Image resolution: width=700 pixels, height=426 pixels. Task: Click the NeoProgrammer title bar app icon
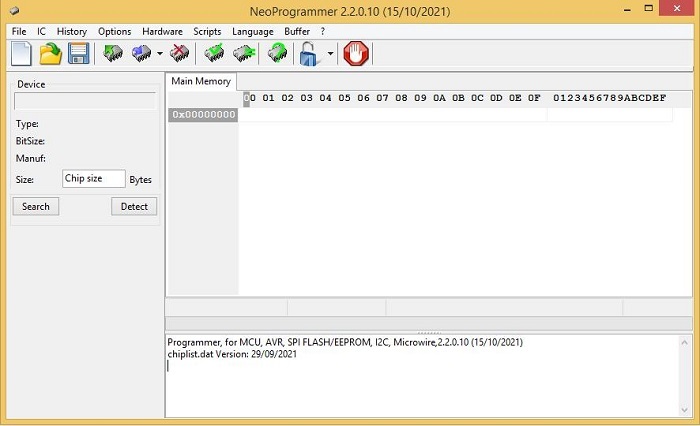pos(14,11)
